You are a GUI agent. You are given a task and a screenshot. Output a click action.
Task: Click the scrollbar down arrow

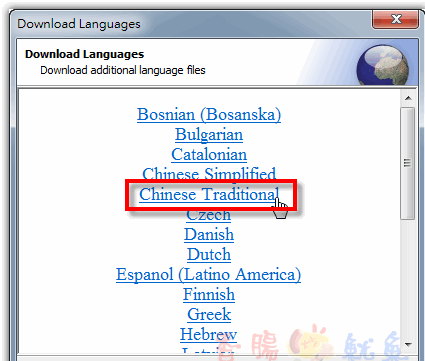point(408,344)
